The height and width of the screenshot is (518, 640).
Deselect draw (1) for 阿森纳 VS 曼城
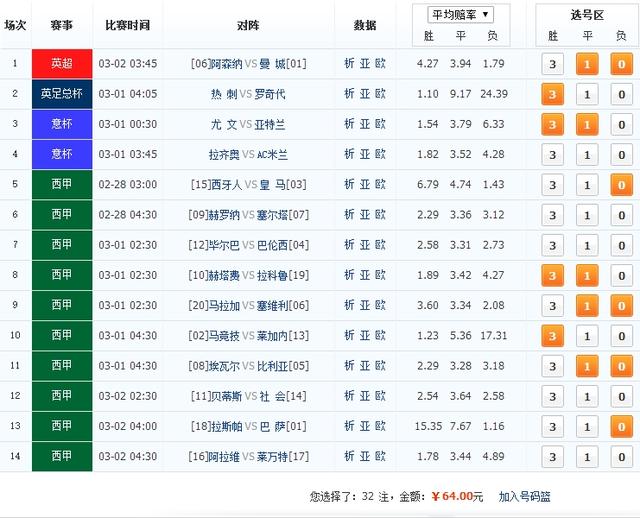click(x=587, y=64)
